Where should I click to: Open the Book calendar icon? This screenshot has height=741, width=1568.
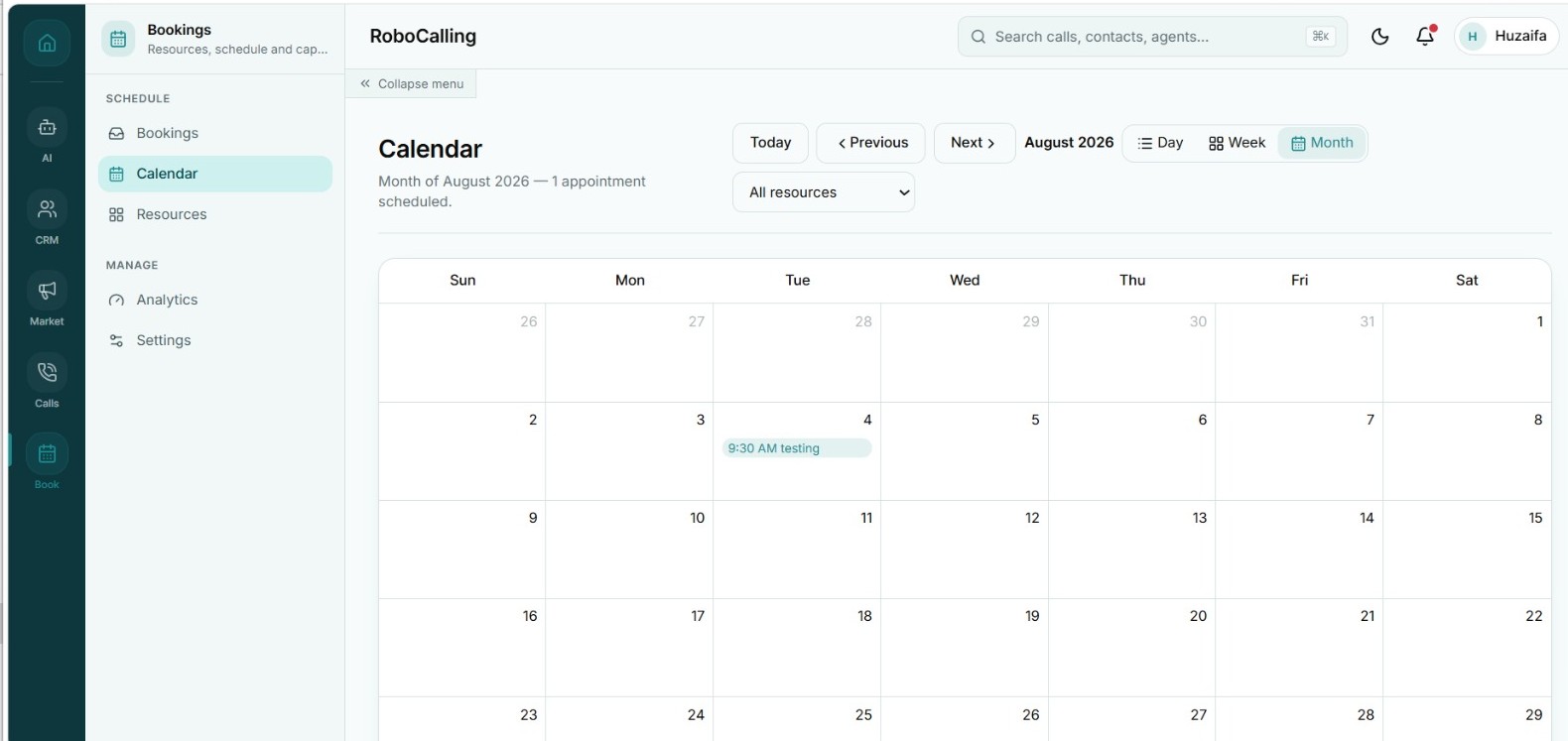click(47, 453)
